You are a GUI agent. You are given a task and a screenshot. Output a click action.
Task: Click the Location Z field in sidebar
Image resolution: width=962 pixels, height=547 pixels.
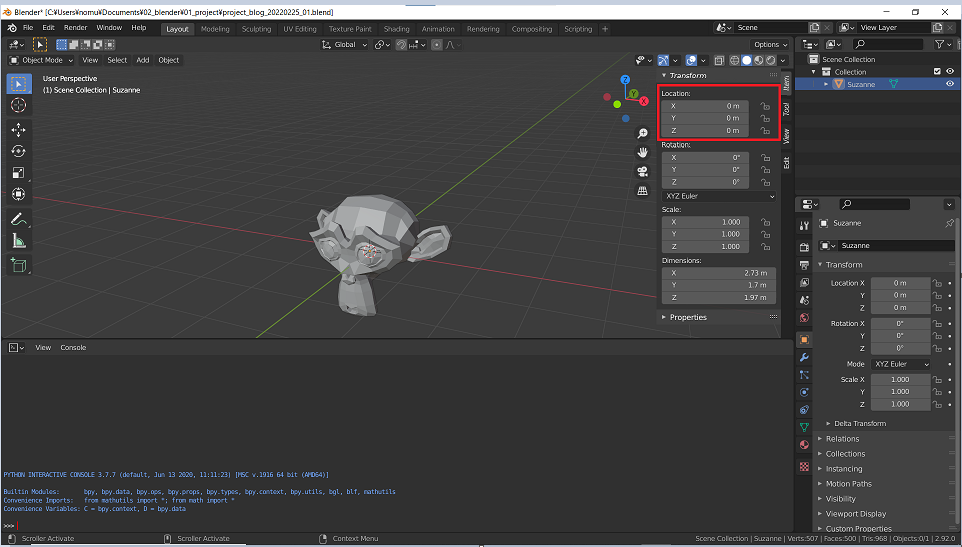click(x=705, y=131)
